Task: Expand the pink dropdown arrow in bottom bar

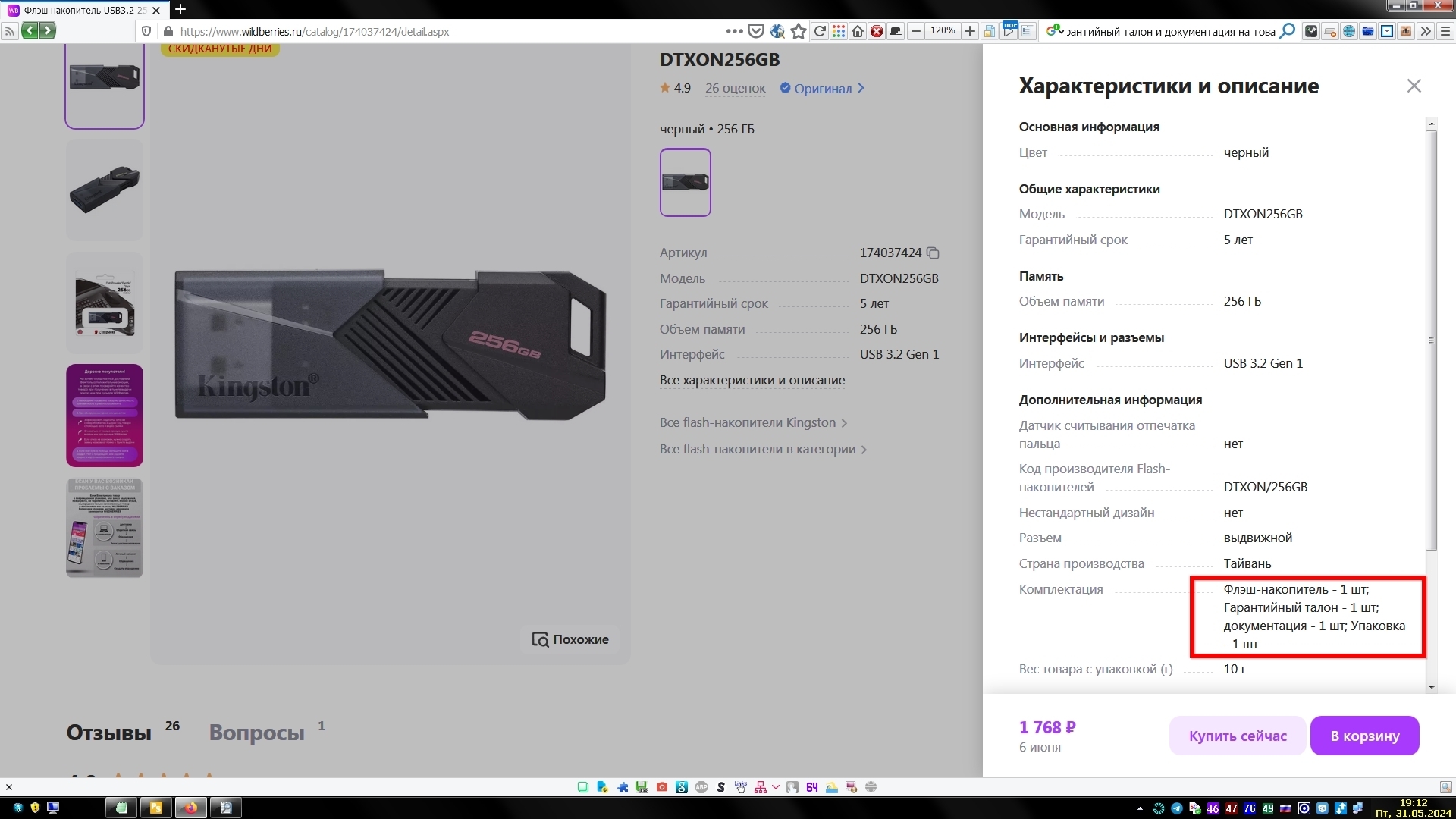Action: point(775,787)
